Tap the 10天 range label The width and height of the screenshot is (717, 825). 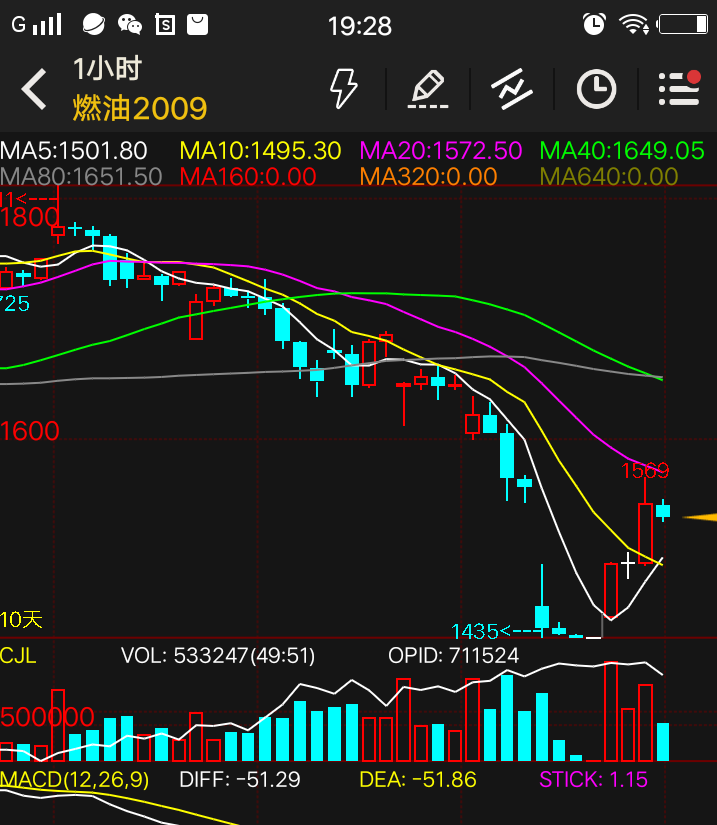21,619
